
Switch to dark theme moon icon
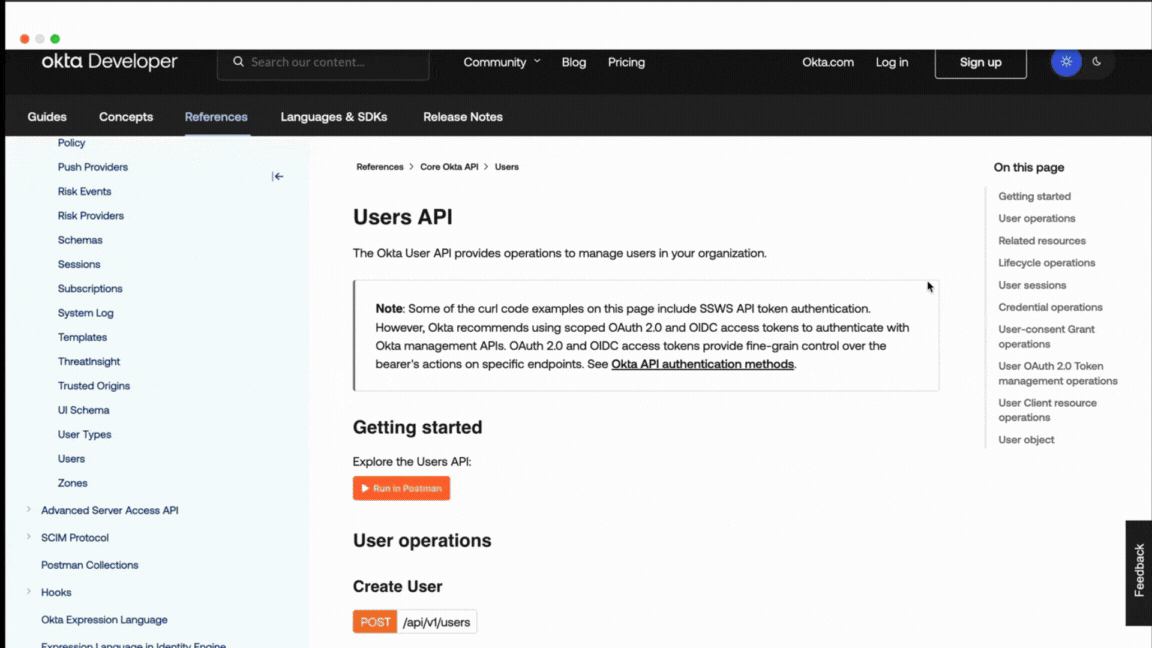coord(1097,62)
